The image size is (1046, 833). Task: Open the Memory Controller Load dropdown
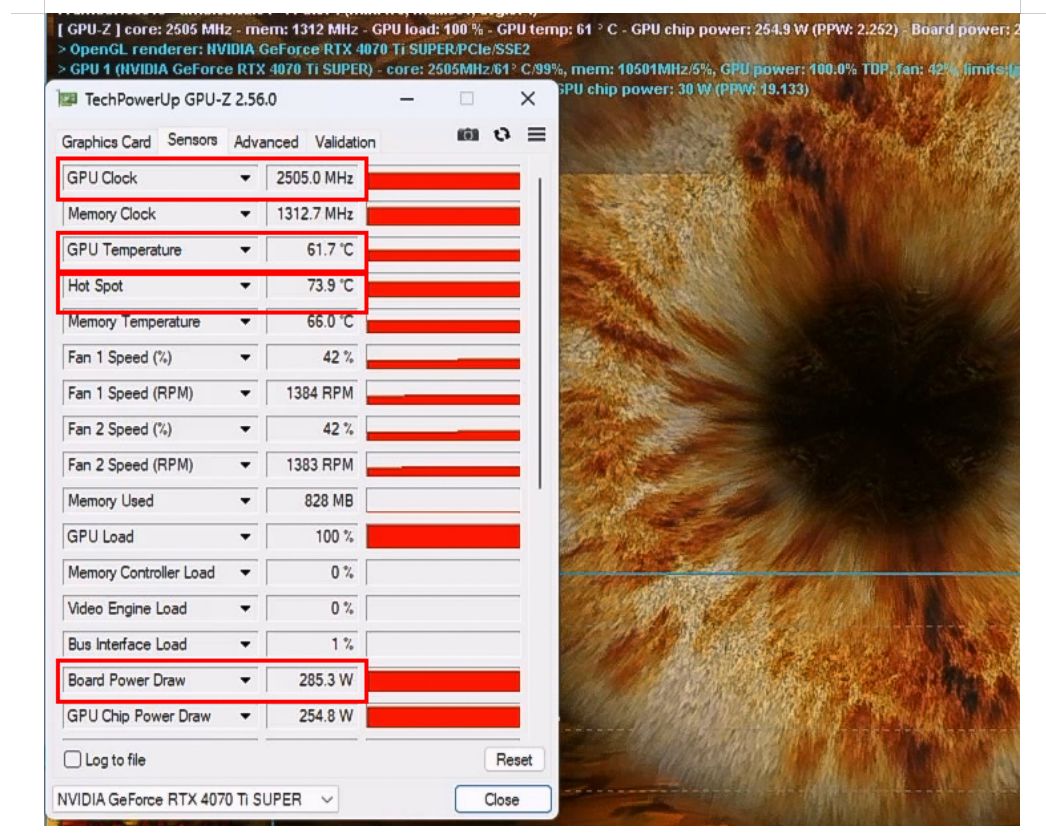(x=245, y=572)
